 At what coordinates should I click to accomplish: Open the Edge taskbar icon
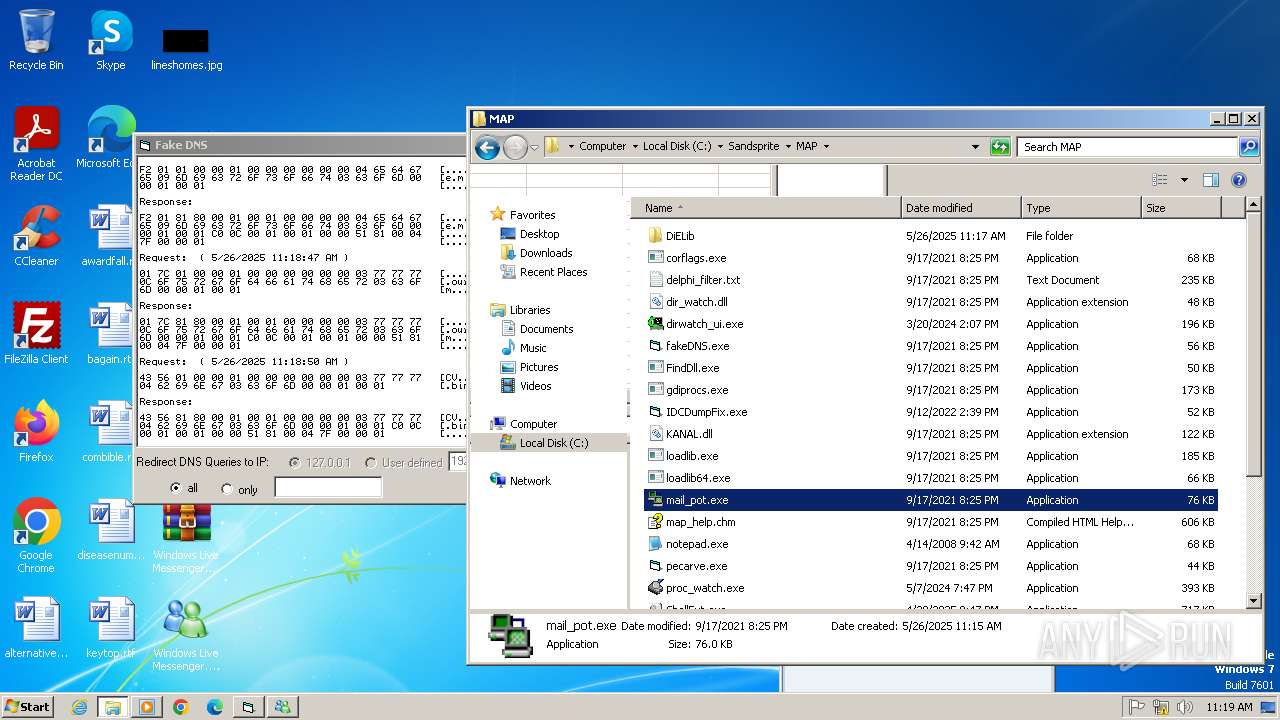(214, 707)
